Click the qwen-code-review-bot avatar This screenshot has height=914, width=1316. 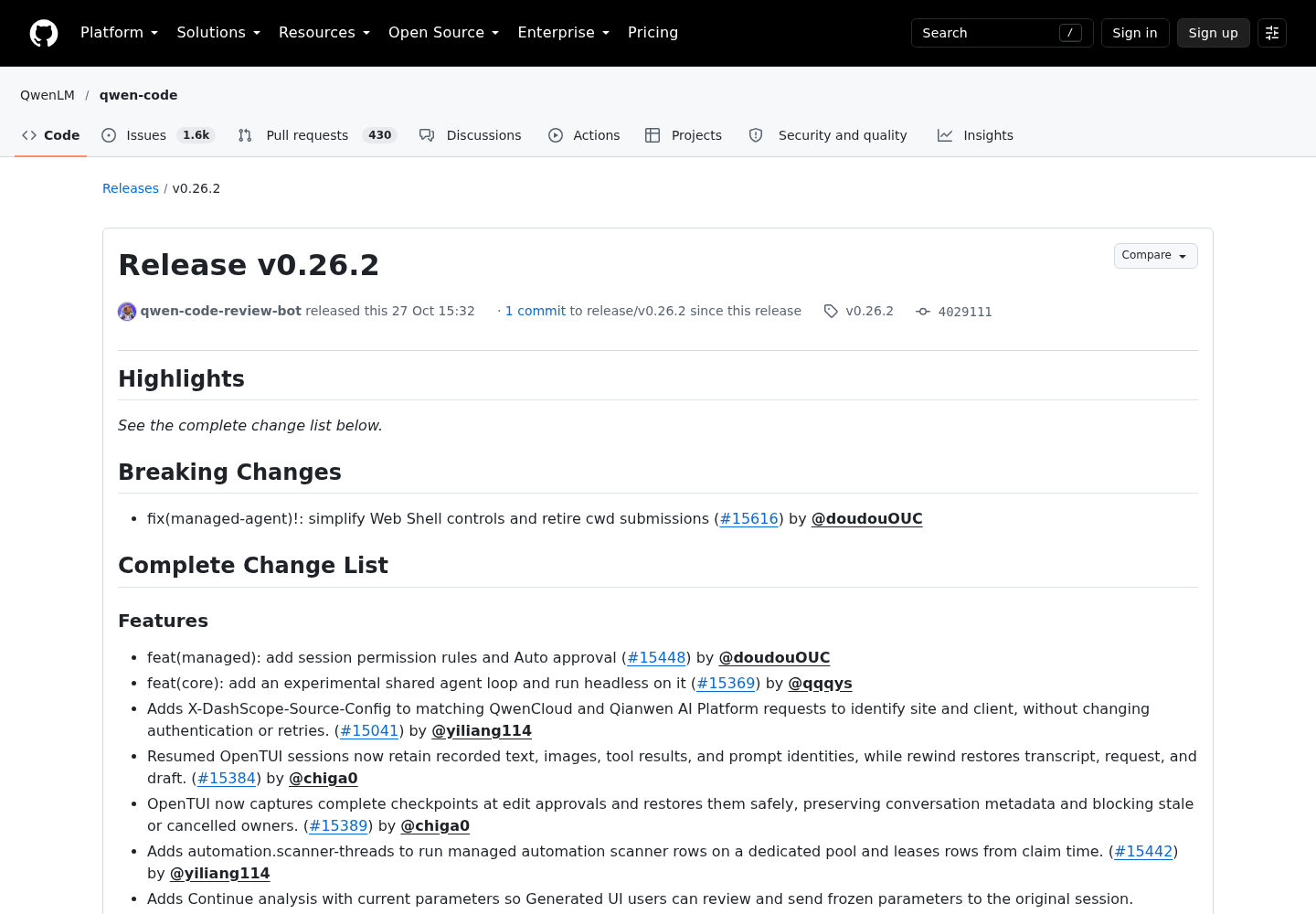click(x=127, y=312)
